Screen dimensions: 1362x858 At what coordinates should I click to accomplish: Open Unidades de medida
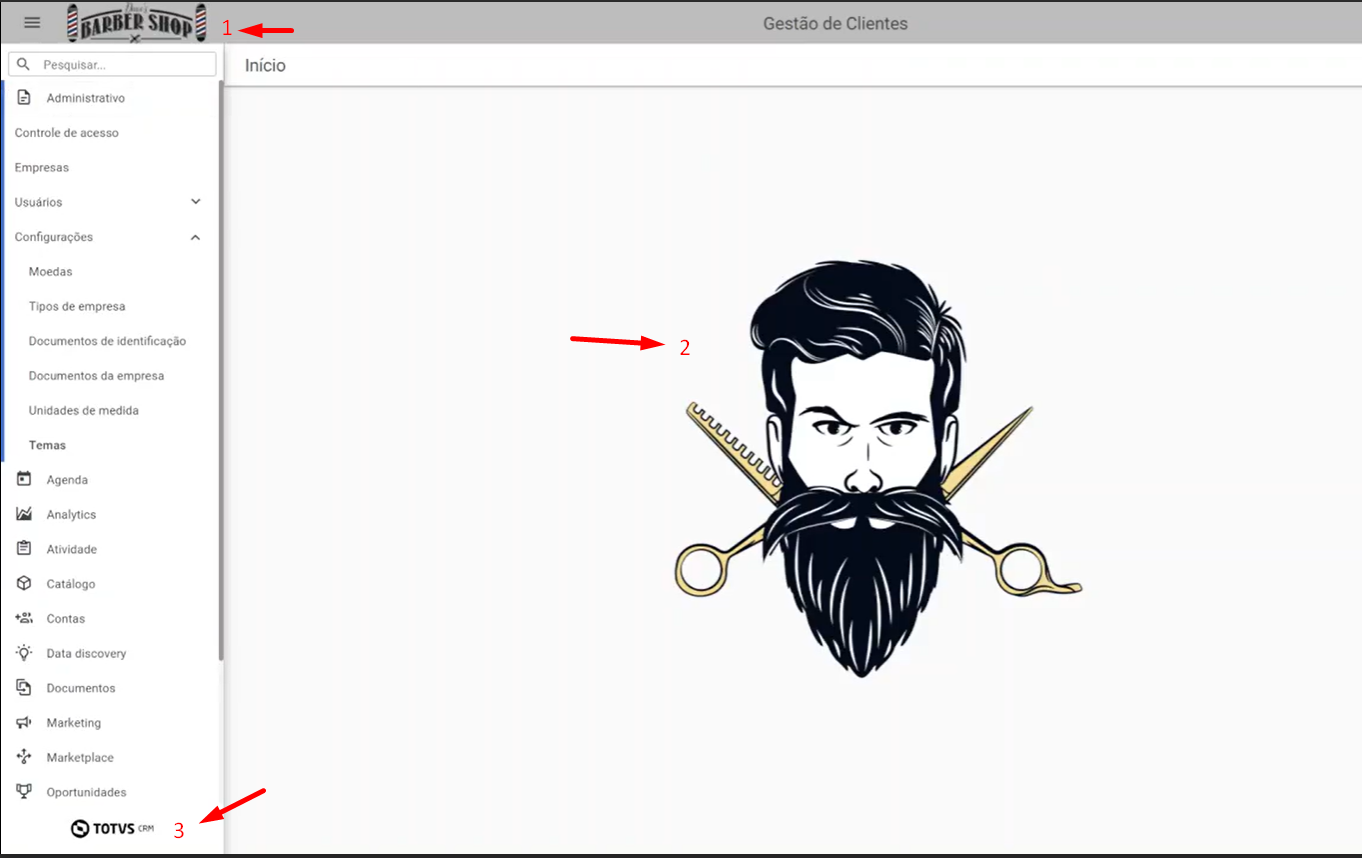click(83, 411)
